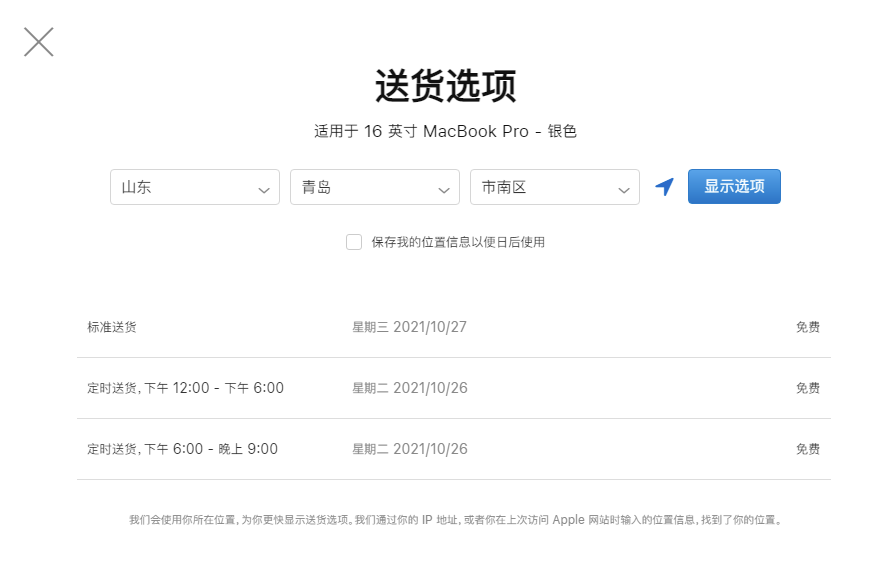Click the 16 英寸 MacBook Pro subtitle
Image resolution: width=892 pixels, height=563 pixels.
[x=445, y=131]
